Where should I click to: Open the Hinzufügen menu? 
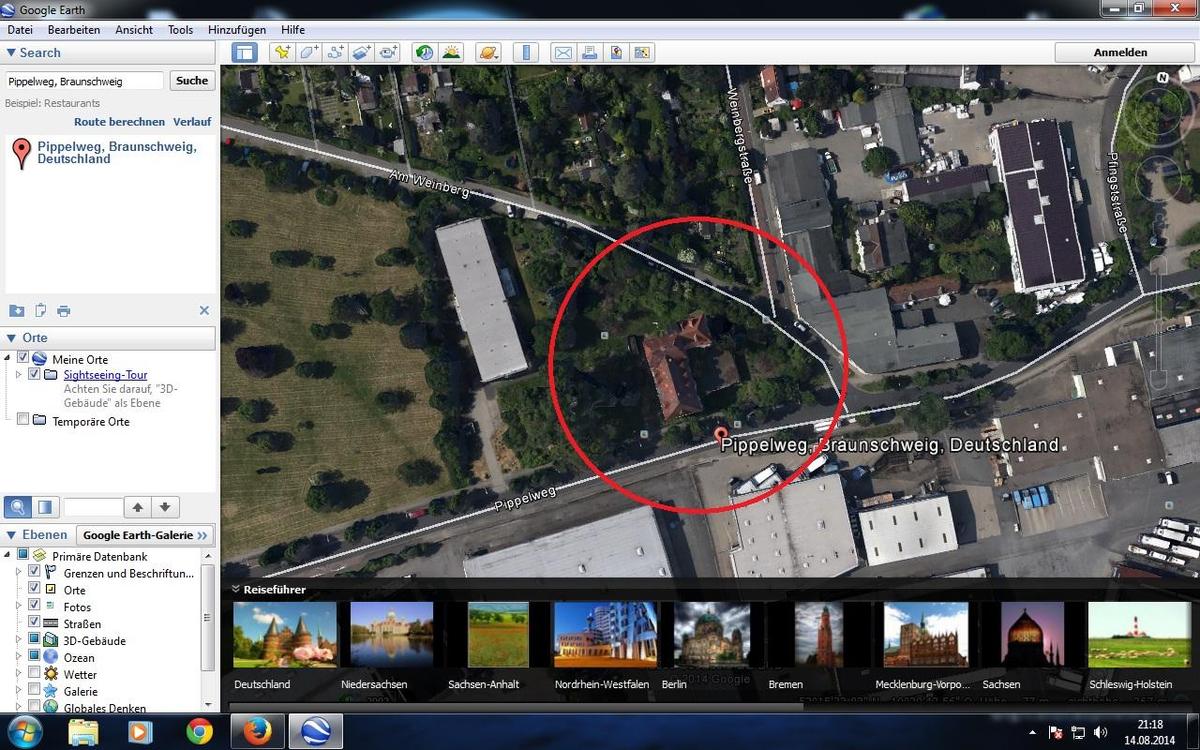(237, 30)
